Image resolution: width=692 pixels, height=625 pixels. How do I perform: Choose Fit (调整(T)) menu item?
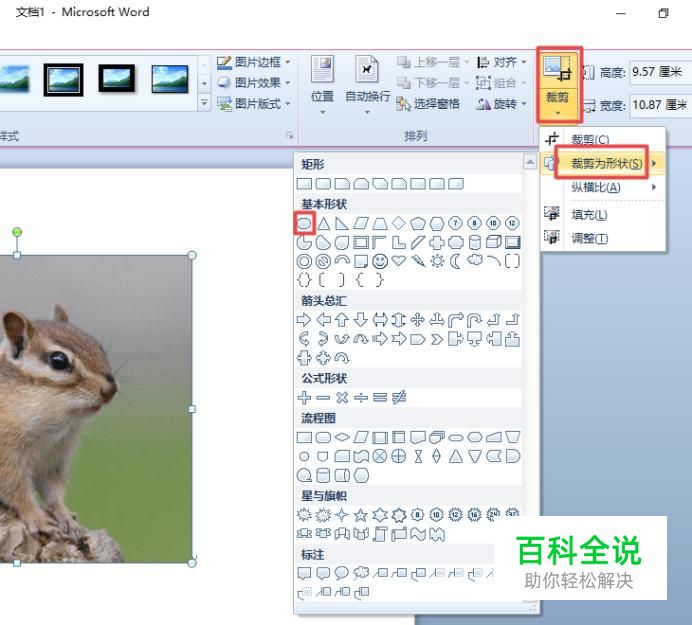(603, 238)
